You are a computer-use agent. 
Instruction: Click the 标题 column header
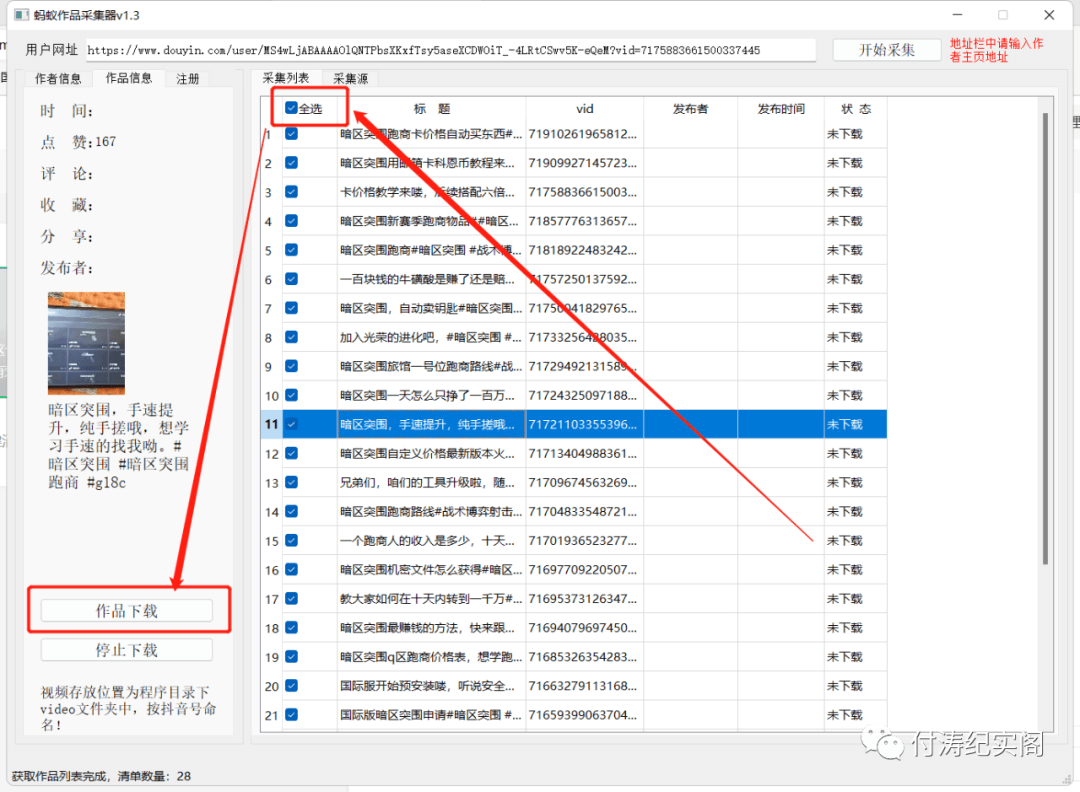pyautogui.click(x=432, y=109)
